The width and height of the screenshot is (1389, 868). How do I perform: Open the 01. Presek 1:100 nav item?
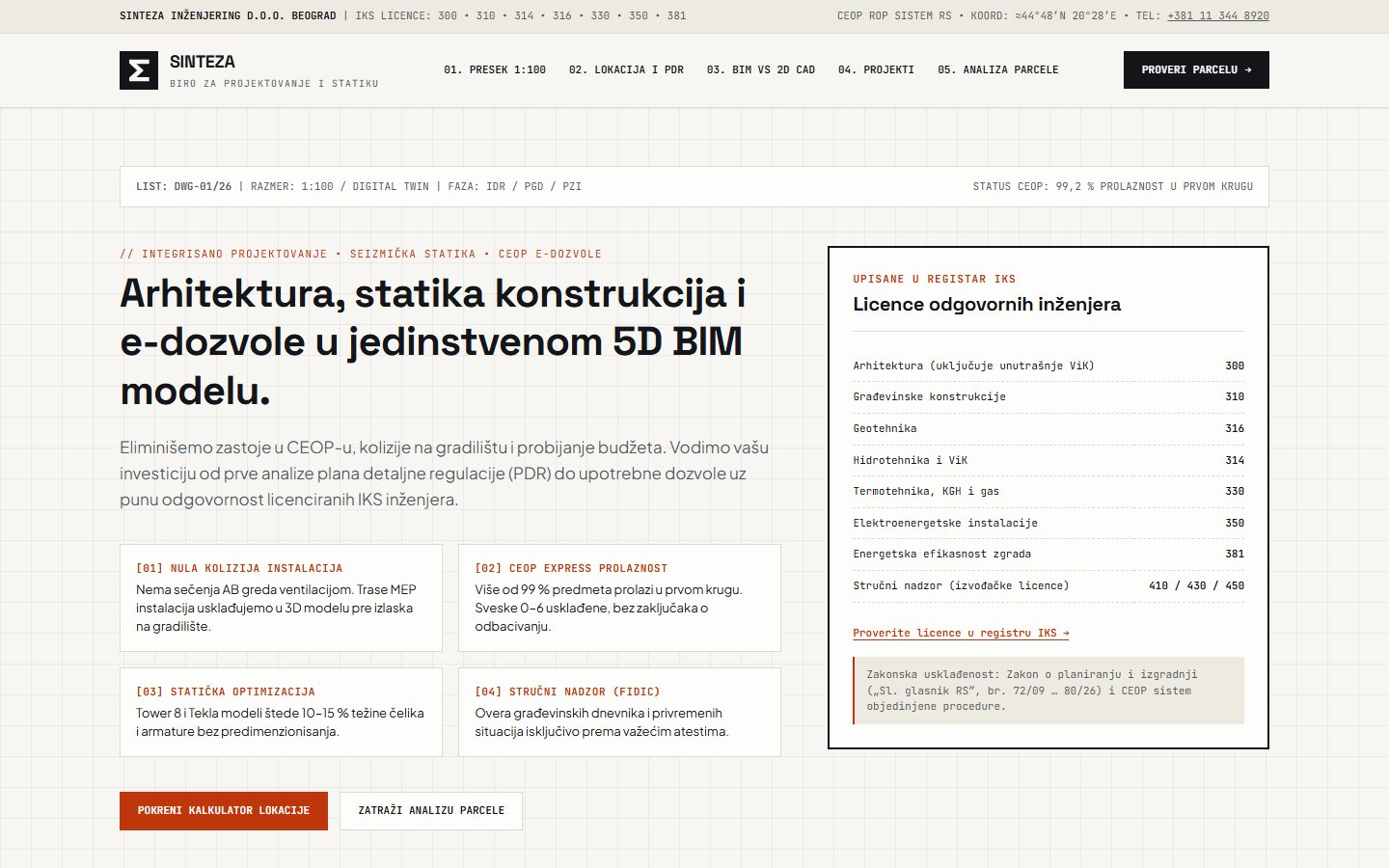click(495, 70)
